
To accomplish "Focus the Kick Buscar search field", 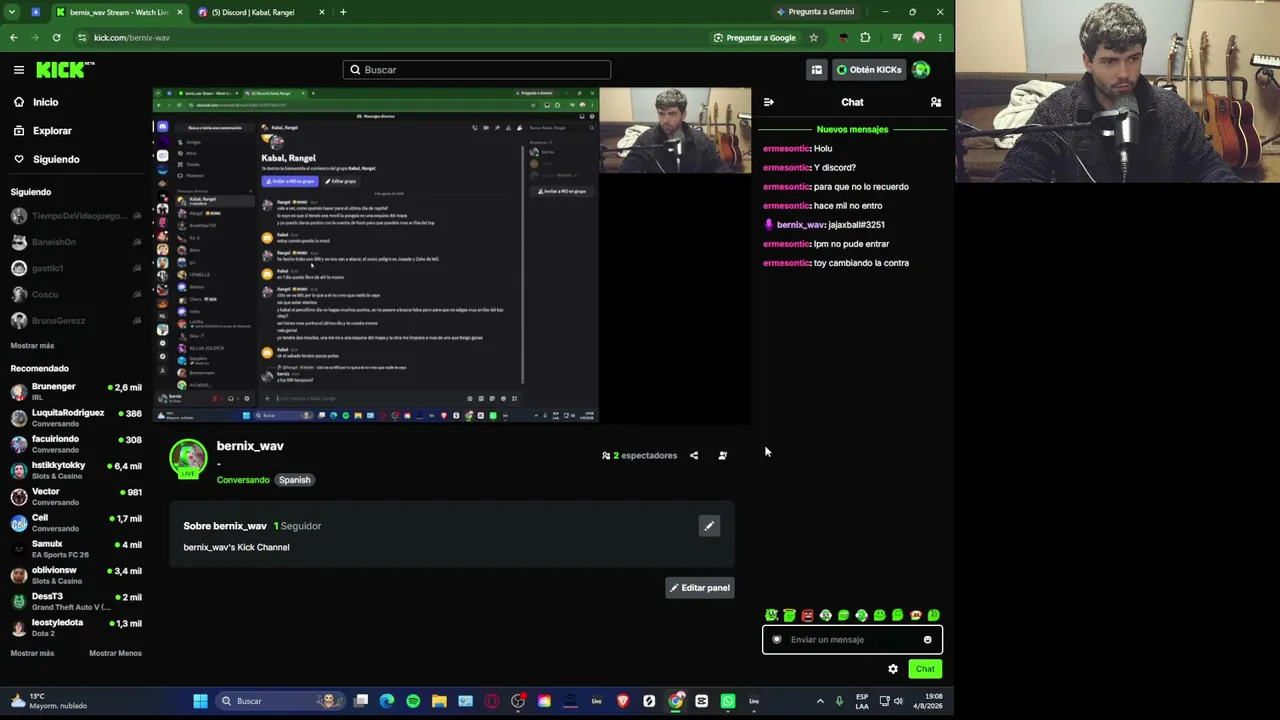I will click(477, 70).
